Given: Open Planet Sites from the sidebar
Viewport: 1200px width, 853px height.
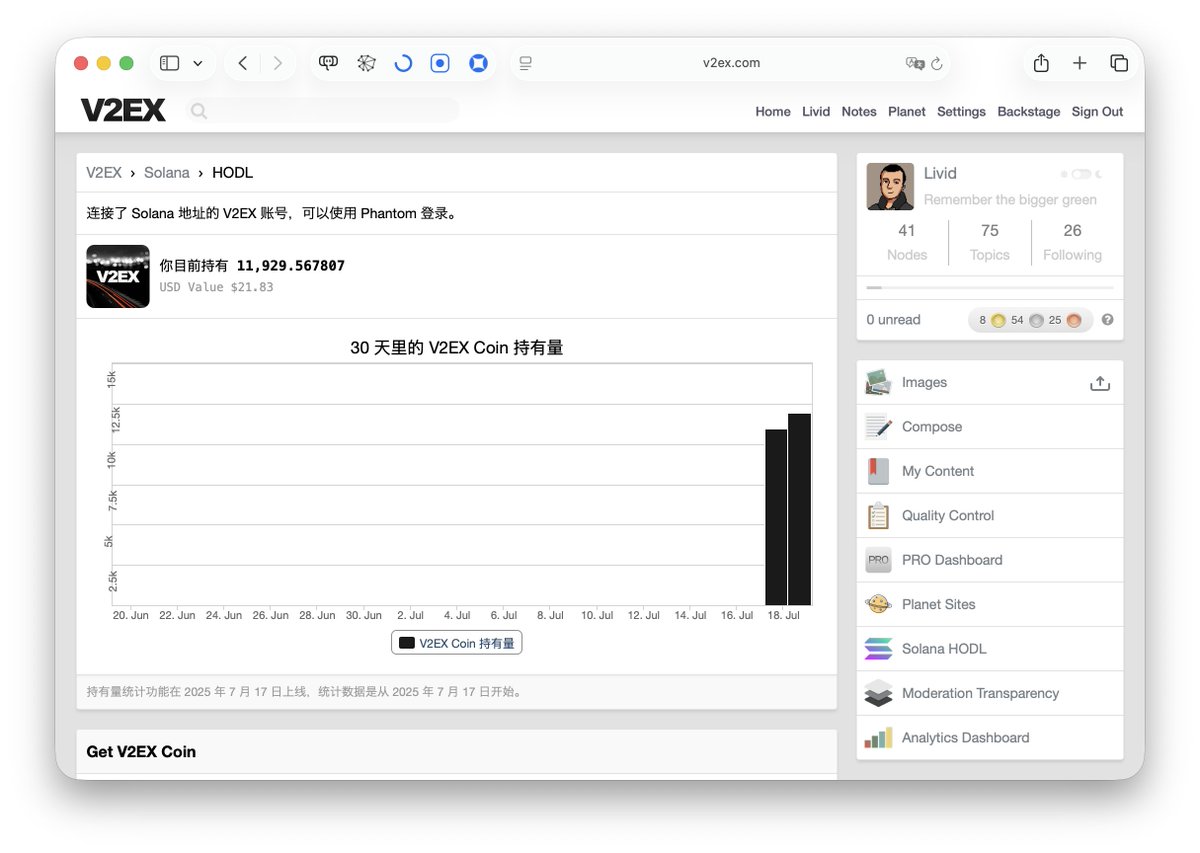Looking at the screenshot, I should pyautogui.click(x=990, y=604).
